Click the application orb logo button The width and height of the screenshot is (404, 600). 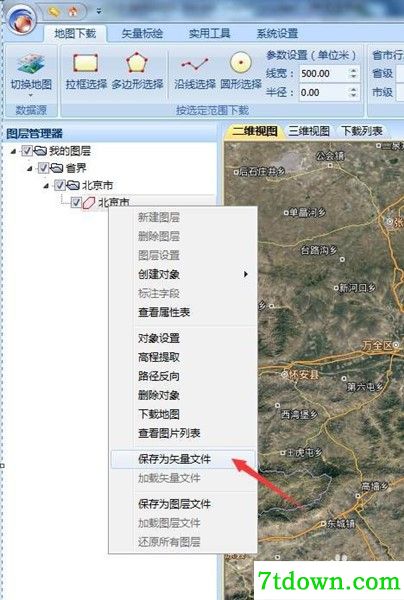point(23,19)
